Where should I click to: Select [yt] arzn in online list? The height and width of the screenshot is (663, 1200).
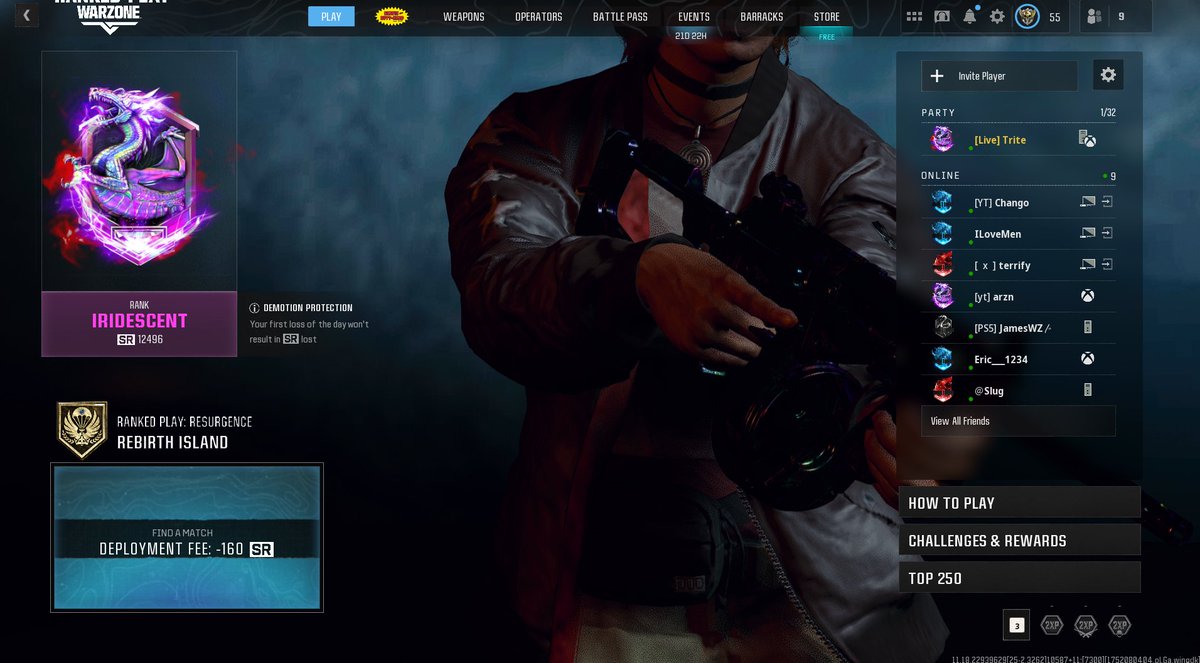(1018, 296)
